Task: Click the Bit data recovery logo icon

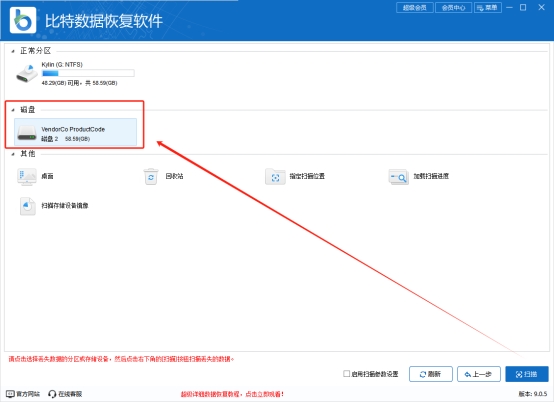Action: pos(23,20)
